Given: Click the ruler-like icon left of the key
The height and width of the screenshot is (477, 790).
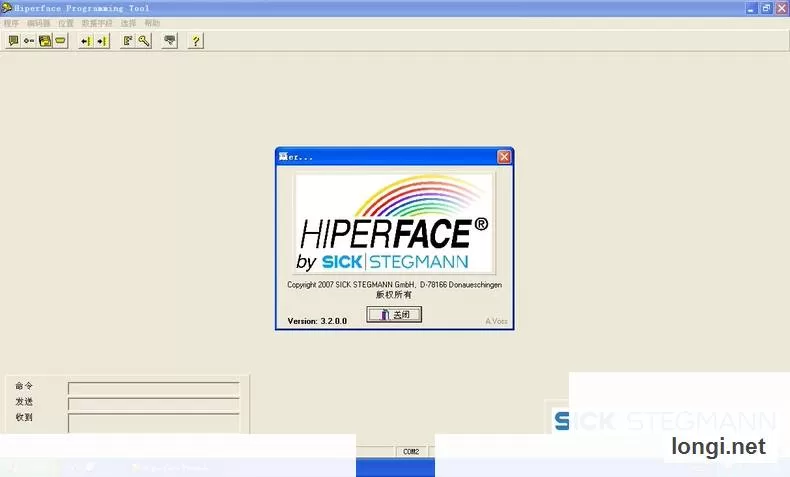Looking at the screenshot, I should point(128,41).
